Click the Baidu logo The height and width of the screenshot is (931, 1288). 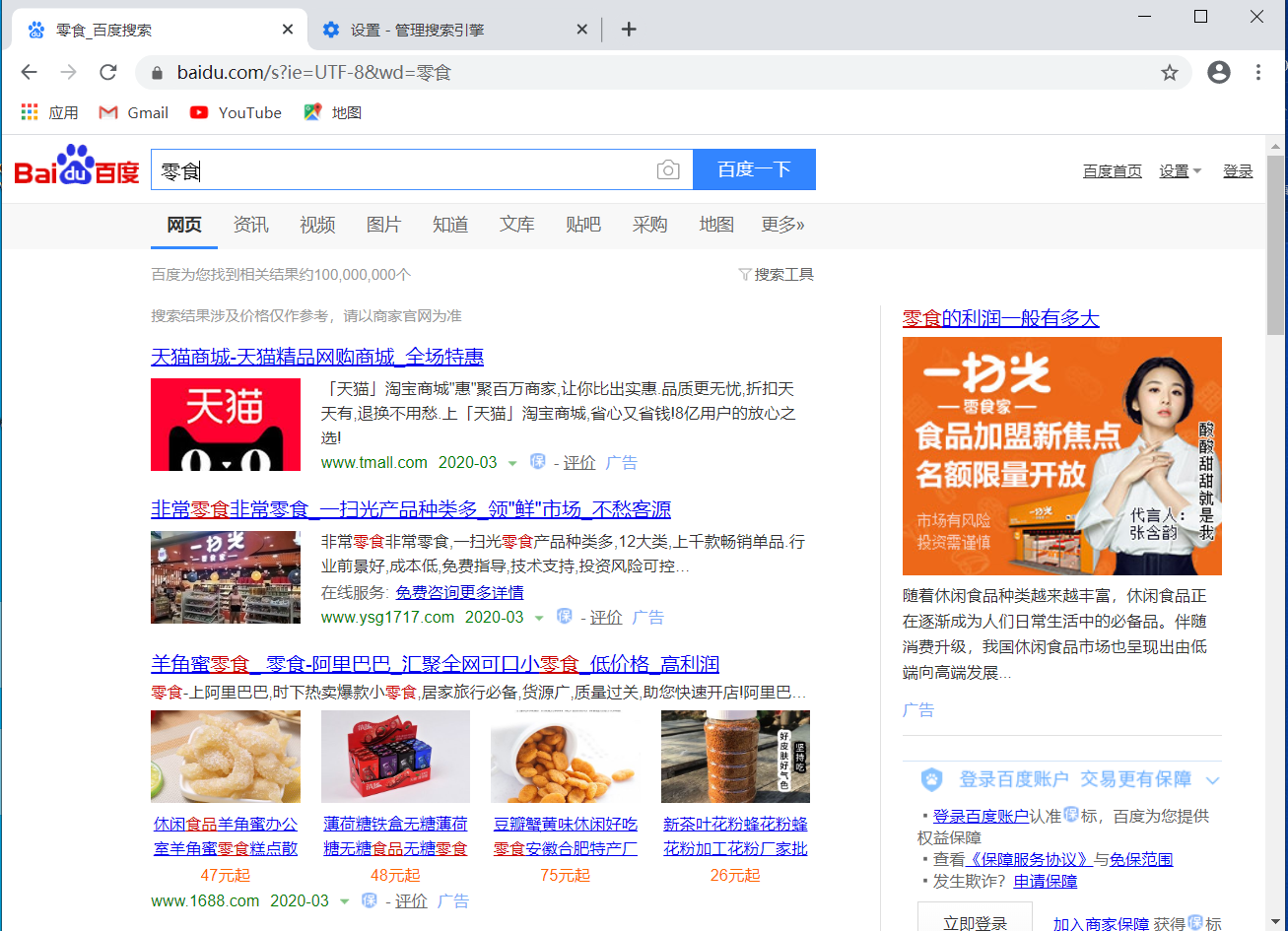pos(77,167)
